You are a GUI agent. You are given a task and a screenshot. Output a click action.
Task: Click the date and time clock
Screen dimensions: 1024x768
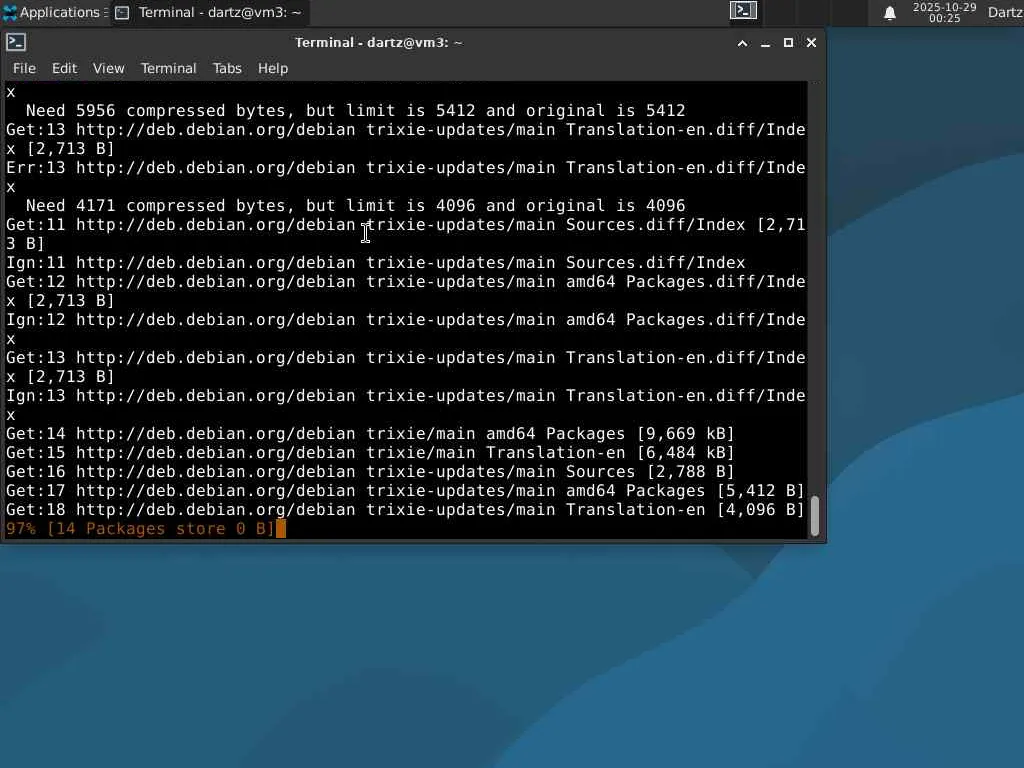(944, 12)
